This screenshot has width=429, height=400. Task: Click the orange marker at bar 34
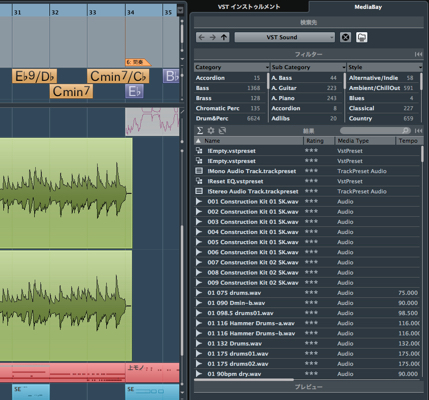coord(137,62)
